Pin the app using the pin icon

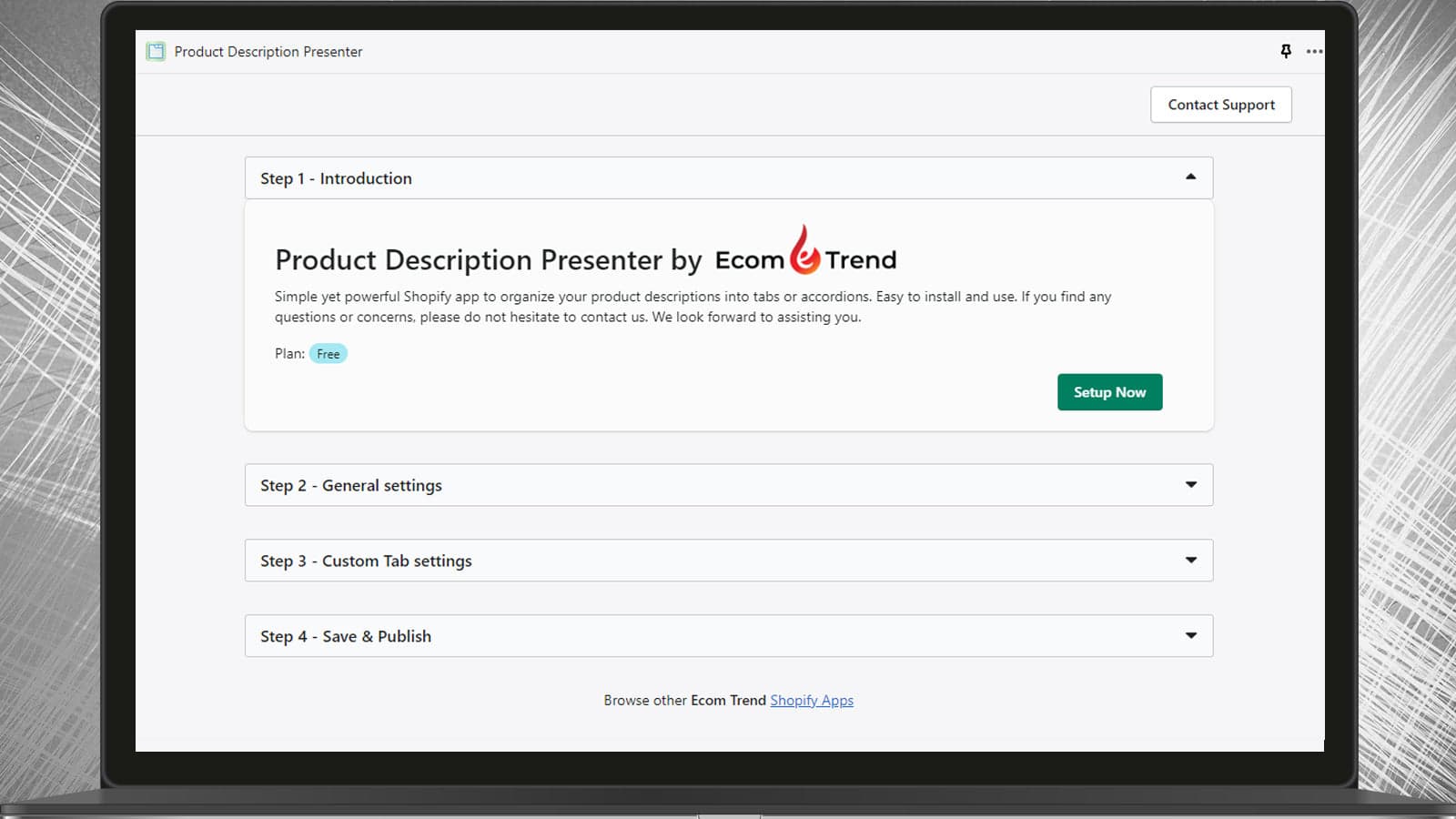click(x=1286, y=52)
